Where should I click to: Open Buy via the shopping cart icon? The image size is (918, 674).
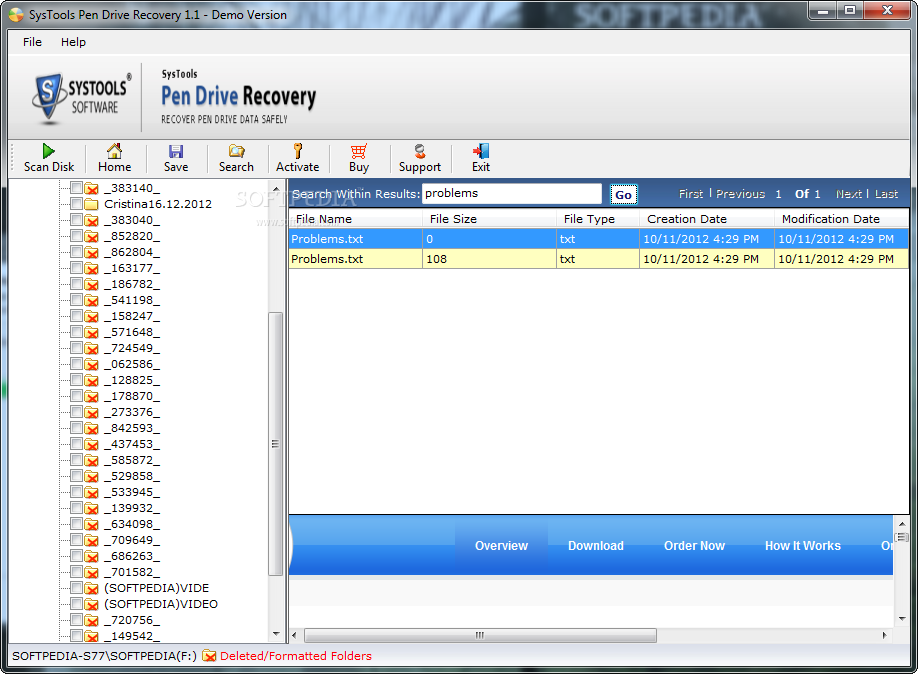tap(358, 151)
